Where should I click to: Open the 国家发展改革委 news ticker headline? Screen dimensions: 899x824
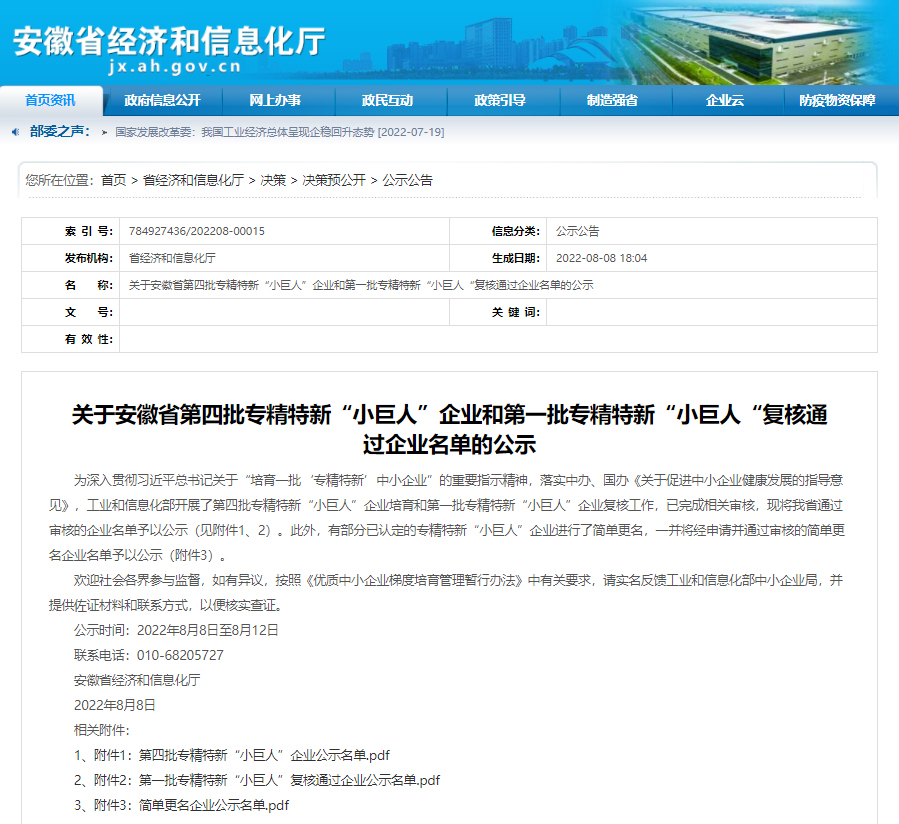[x=280, y=132]
